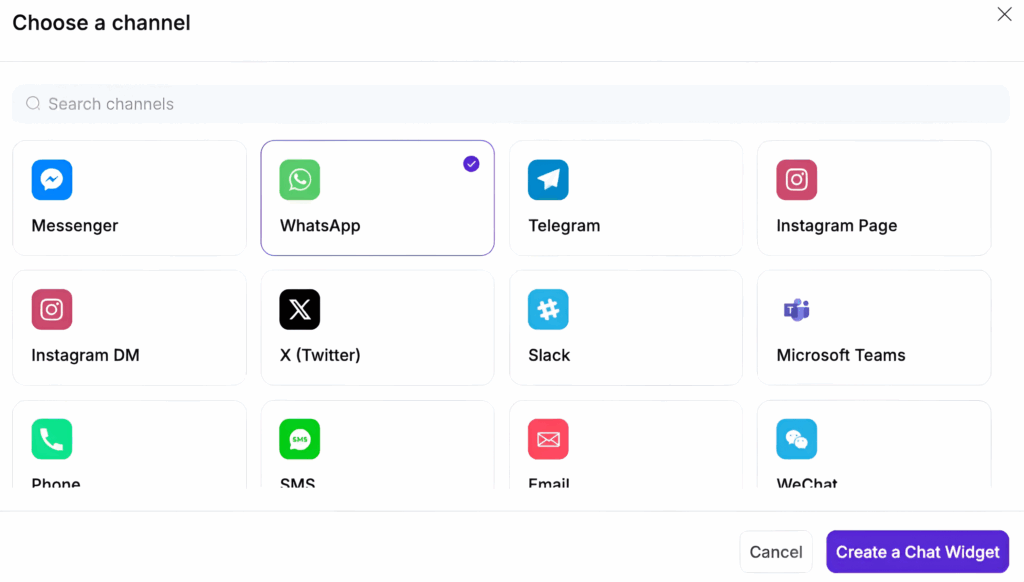
Task: Click the Email channel icon
Action: (x=548, y=439)
